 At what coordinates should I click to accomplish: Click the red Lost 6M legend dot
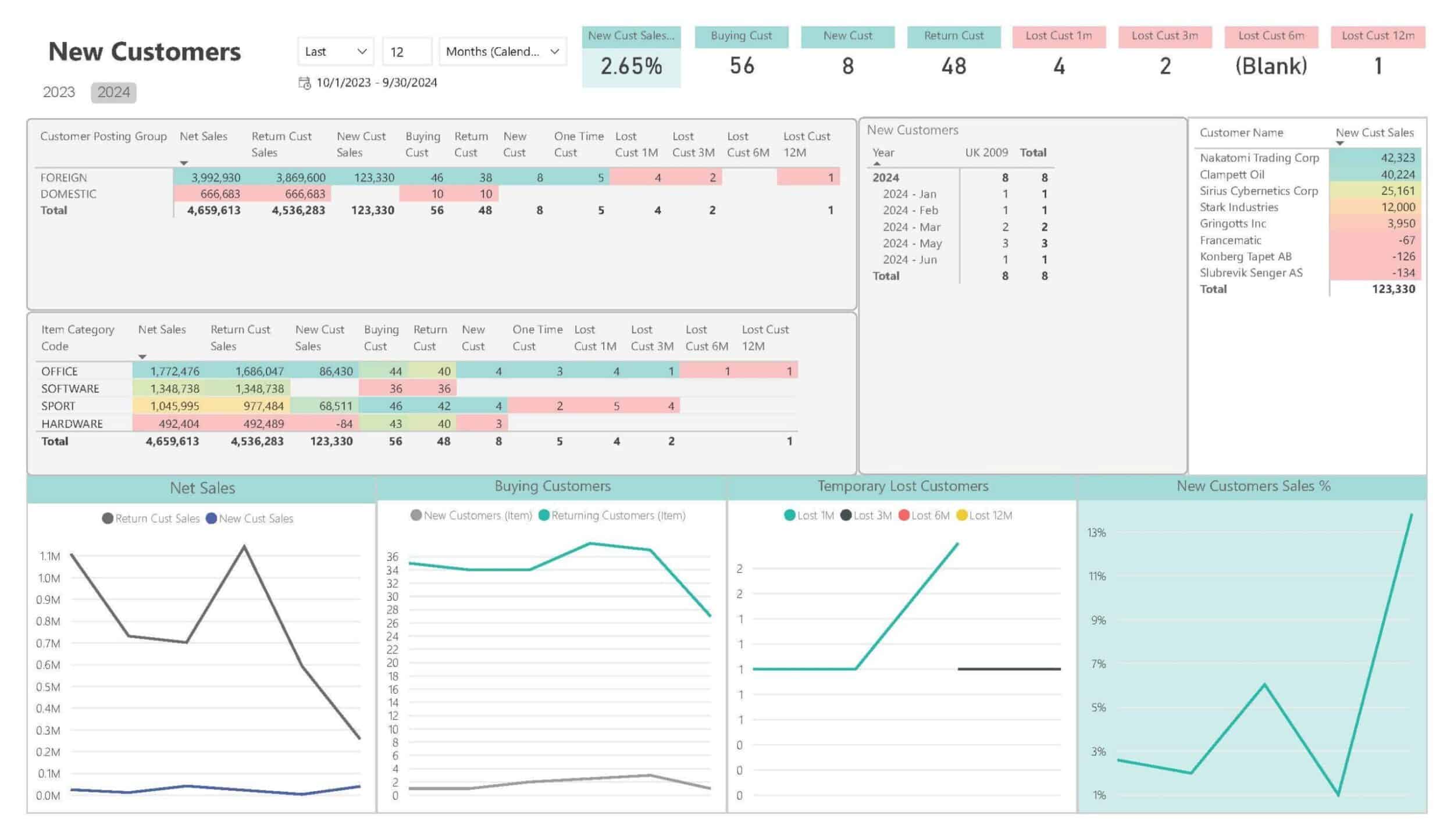click(x=904, y=515)
